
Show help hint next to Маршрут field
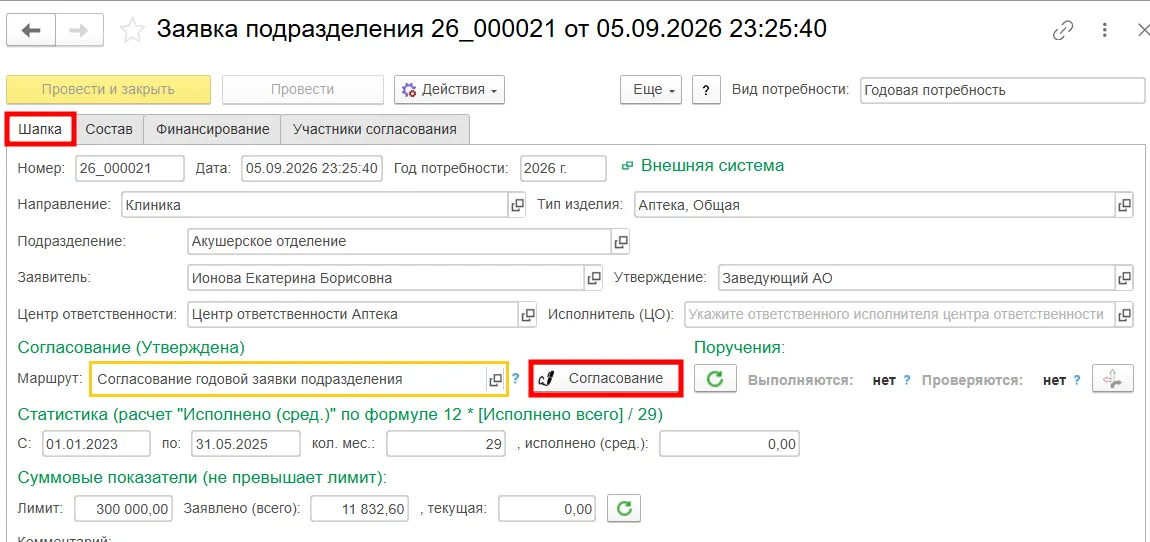[516, 379]
